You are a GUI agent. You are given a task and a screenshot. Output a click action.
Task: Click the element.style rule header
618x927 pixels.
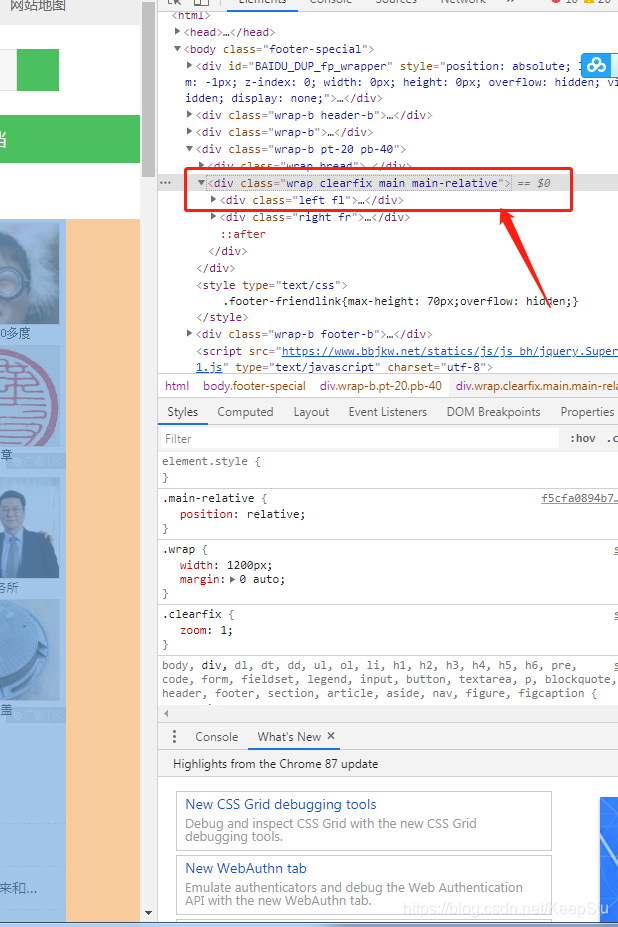click(211, 461)
